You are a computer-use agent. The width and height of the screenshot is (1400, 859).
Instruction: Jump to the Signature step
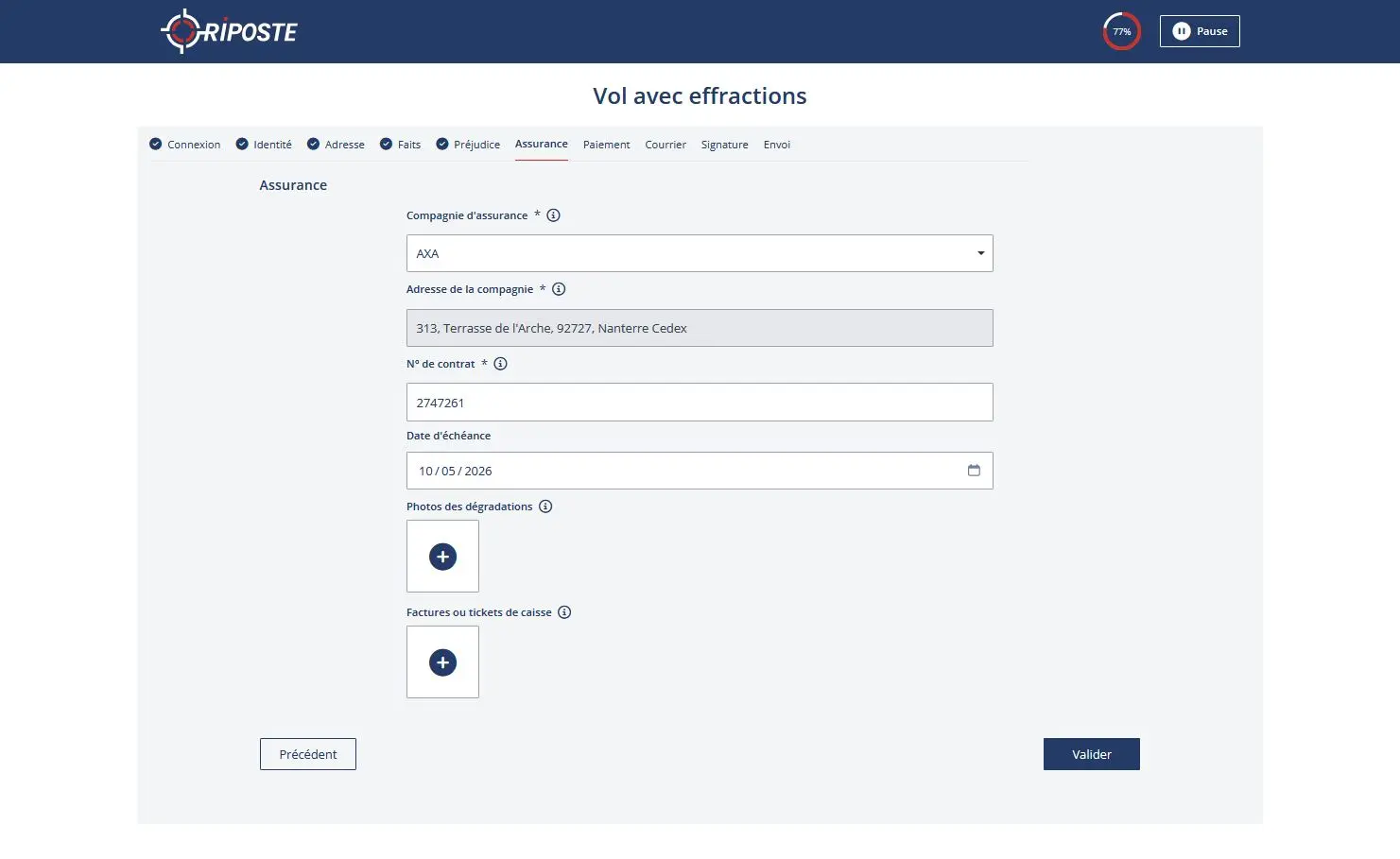point(724,145)
